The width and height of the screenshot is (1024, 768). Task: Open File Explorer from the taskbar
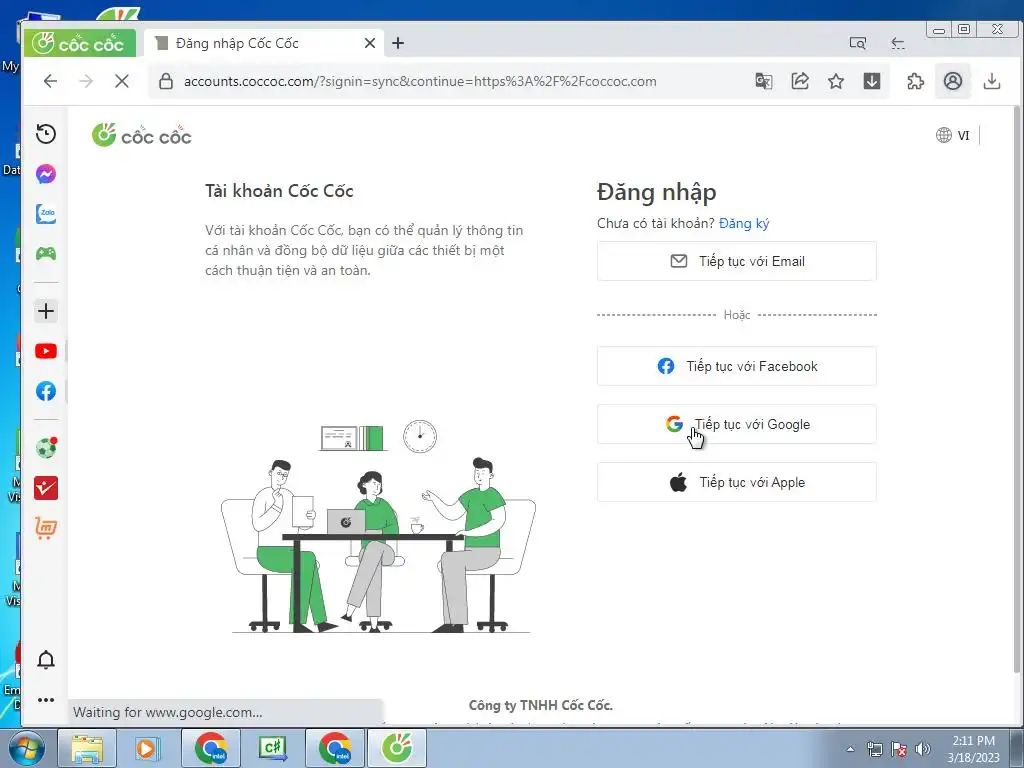87,748
